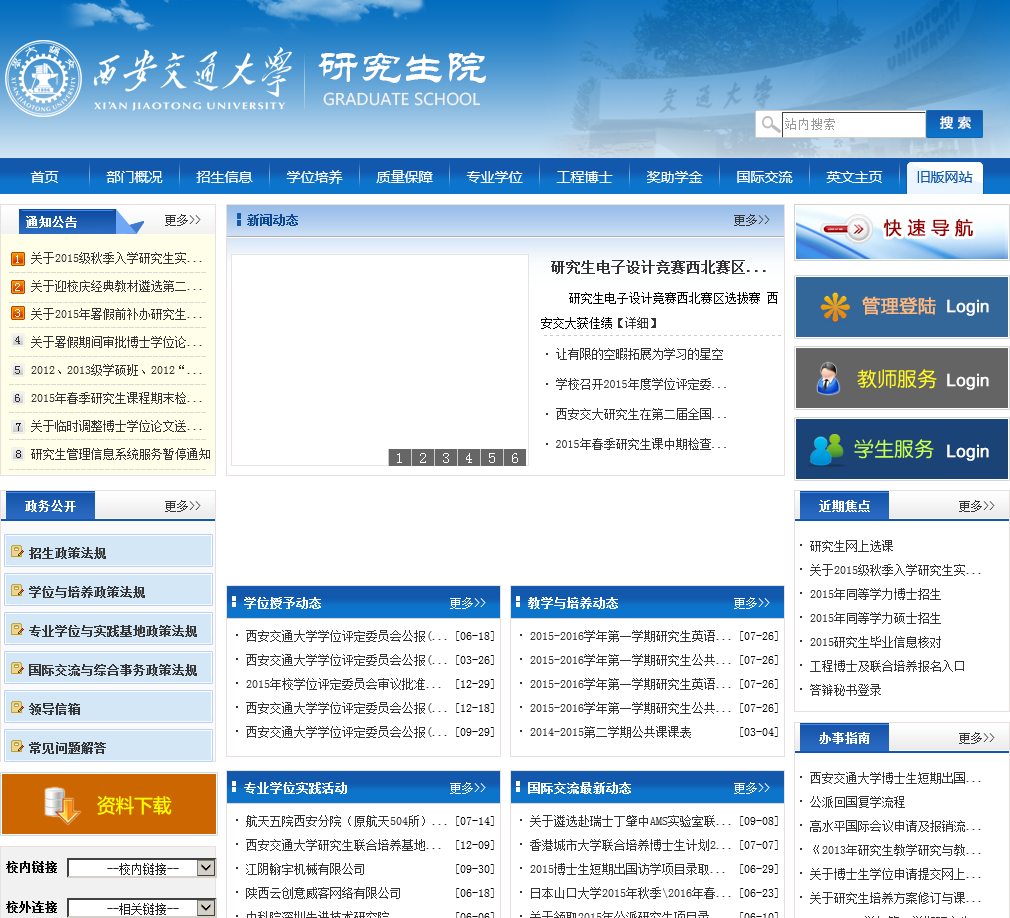The width and height of the screenshot is (1010, 918).
Task: Focus the 站内搜索 input field
Action: coord(853,124)
